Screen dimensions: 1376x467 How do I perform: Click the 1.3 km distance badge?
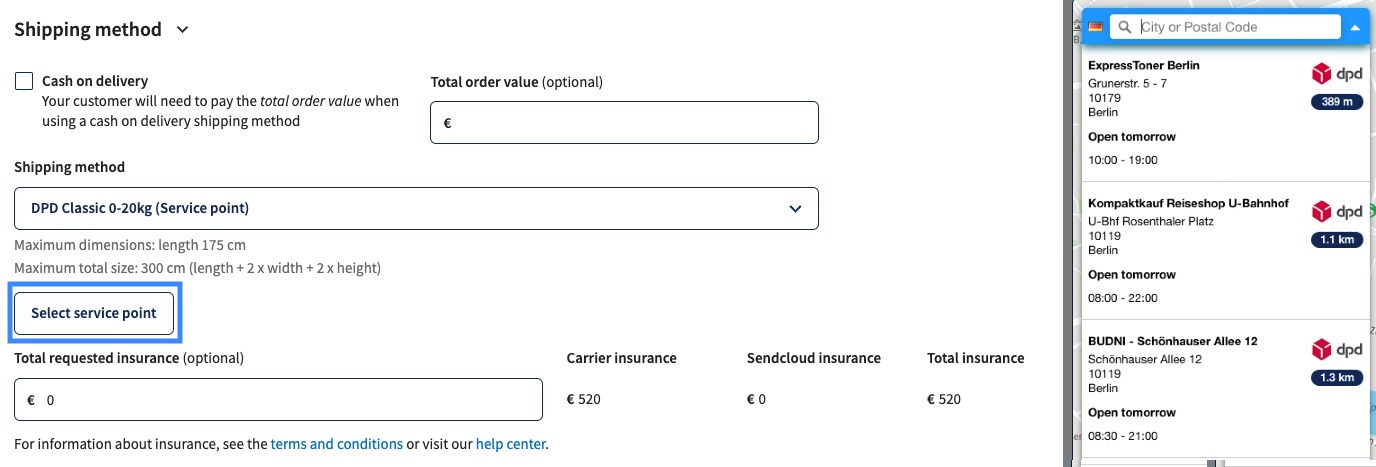(1337, 378)
